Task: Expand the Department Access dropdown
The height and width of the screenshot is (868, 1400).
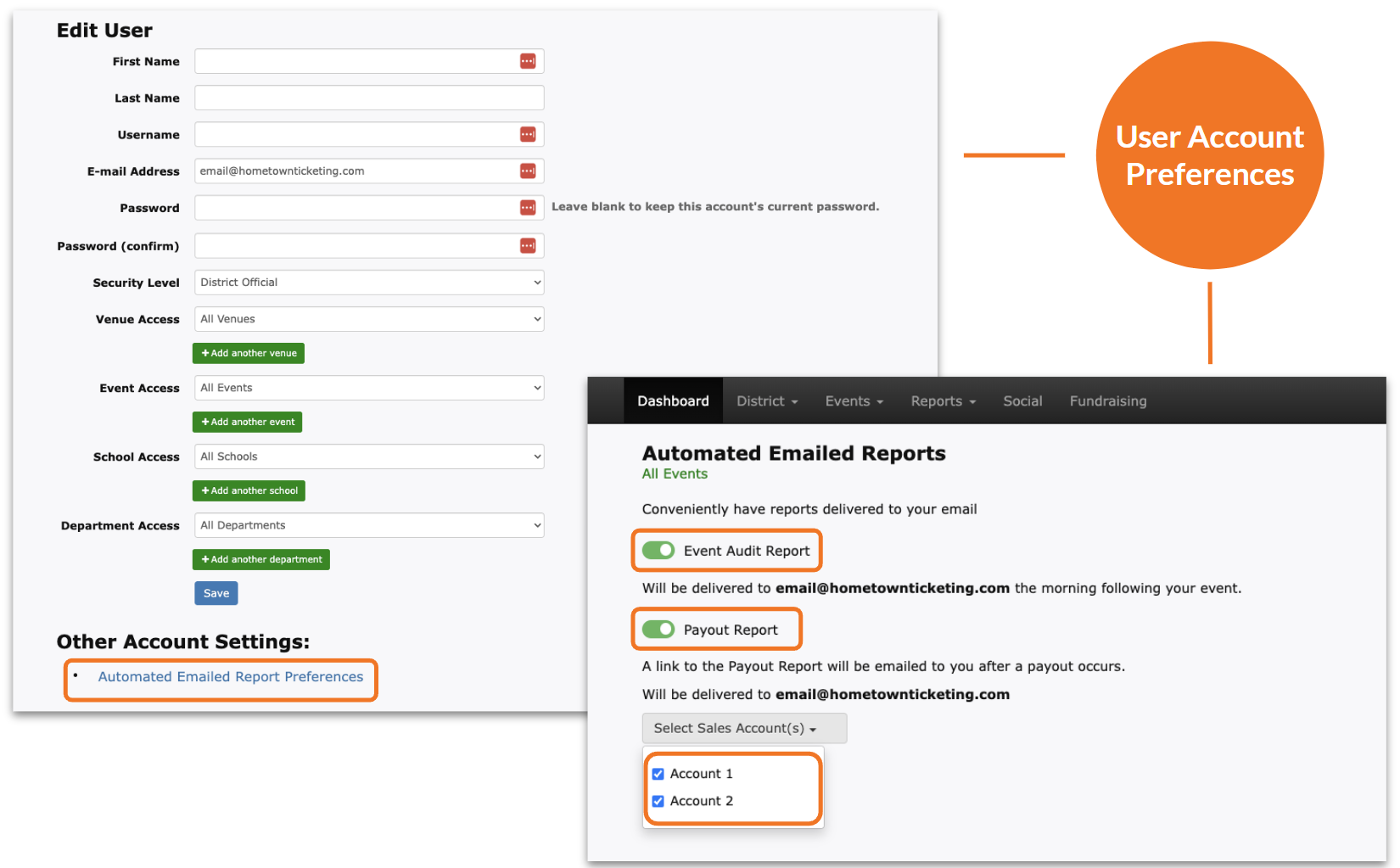Action: pyautogui.click(x=368, y=525)
